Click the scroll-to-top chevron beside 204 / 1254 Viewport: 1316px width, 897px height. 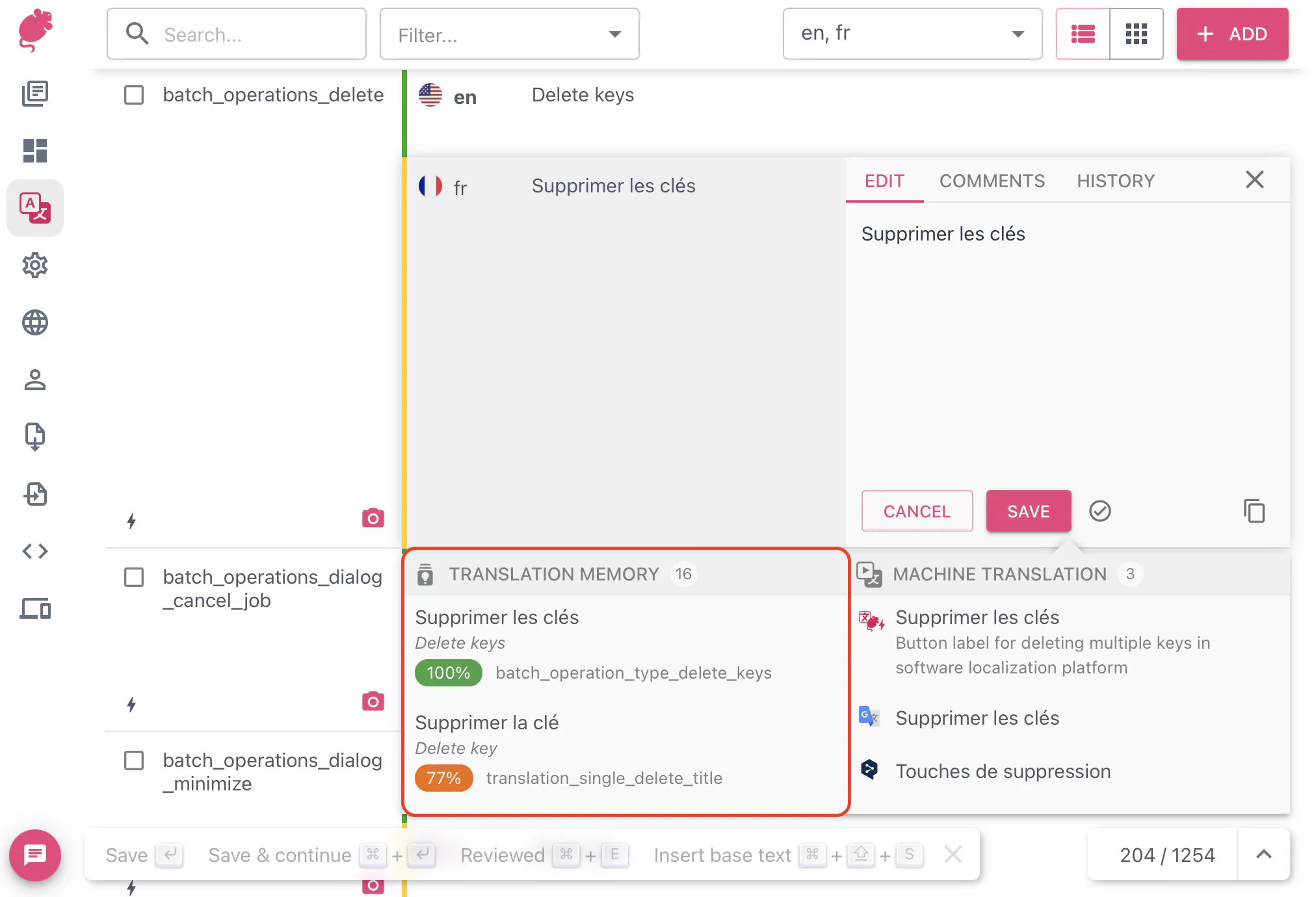1263,855
